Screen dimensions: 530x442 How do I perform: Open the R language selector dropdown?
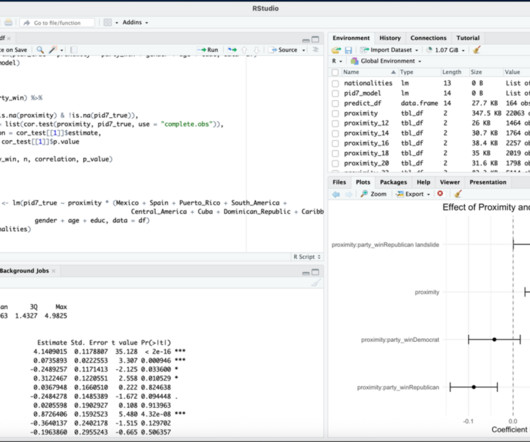pyautogui.click(x=337, y=61)
